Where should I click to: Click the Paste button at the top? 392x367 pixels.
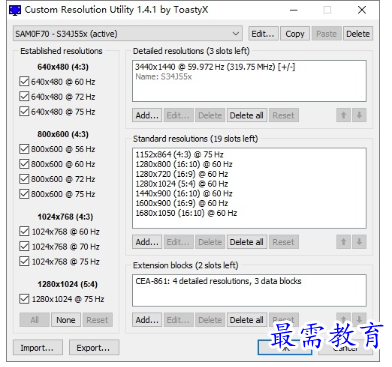[326, 34]
